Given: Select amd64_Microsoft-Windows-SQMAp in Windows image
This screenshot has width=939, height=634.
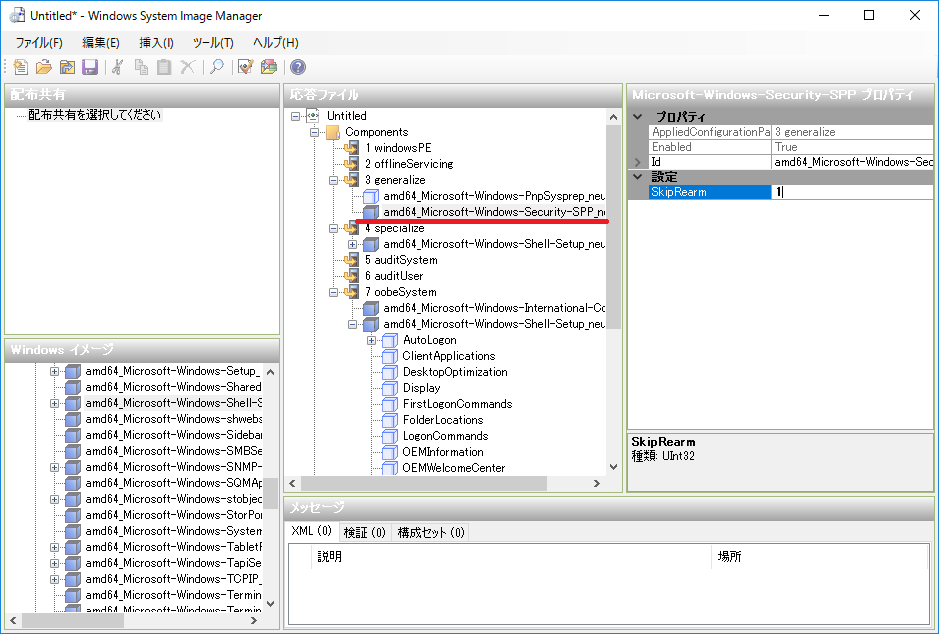Looking at the screenshot, I should click(173, 483).
